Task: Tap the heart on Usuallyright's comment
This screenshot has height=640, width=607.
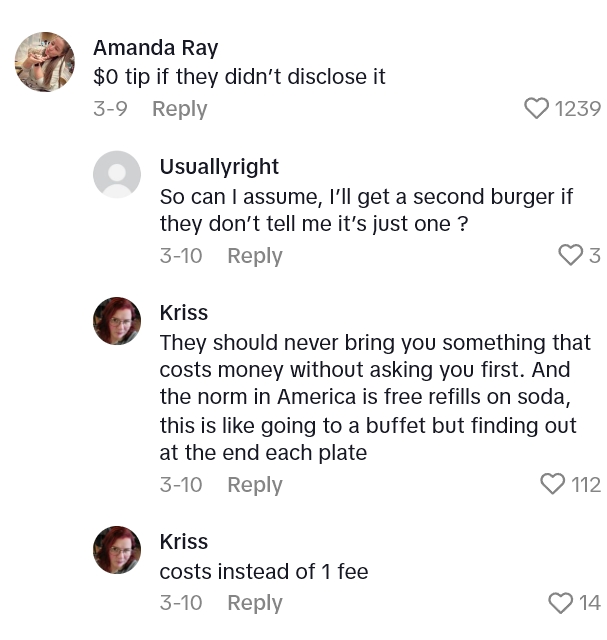Action: click(570, 256)
